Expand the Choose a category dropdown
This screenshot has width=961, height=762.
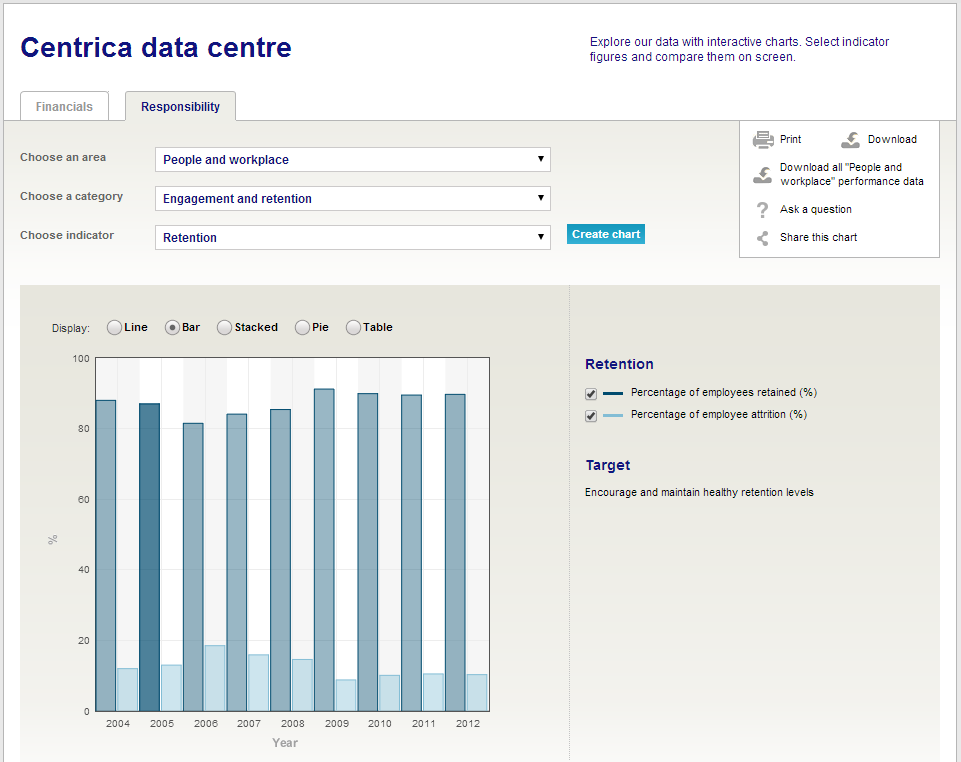352,199
